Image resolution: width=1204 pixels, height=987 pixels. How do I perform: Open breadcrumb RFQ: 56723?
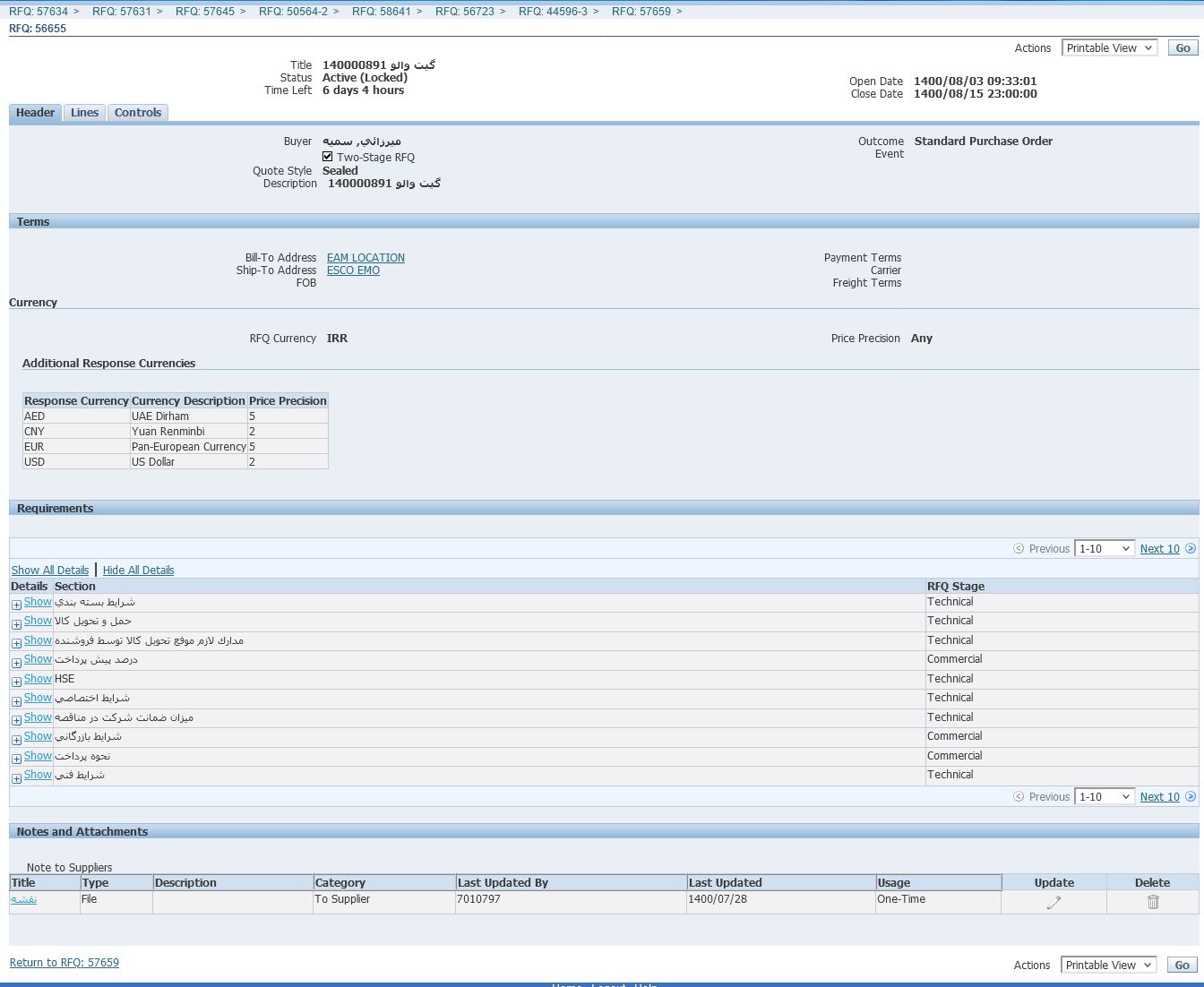465,11
